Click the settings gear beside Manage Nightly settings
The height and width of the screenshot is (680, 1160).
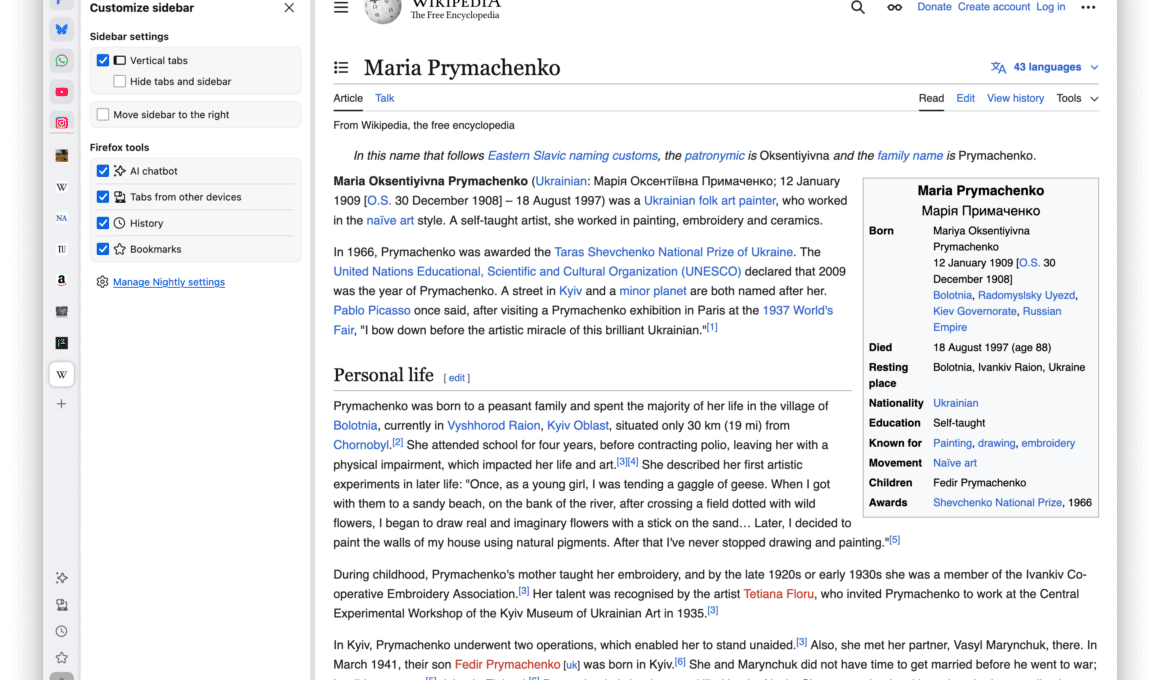(x=102, y=282)
